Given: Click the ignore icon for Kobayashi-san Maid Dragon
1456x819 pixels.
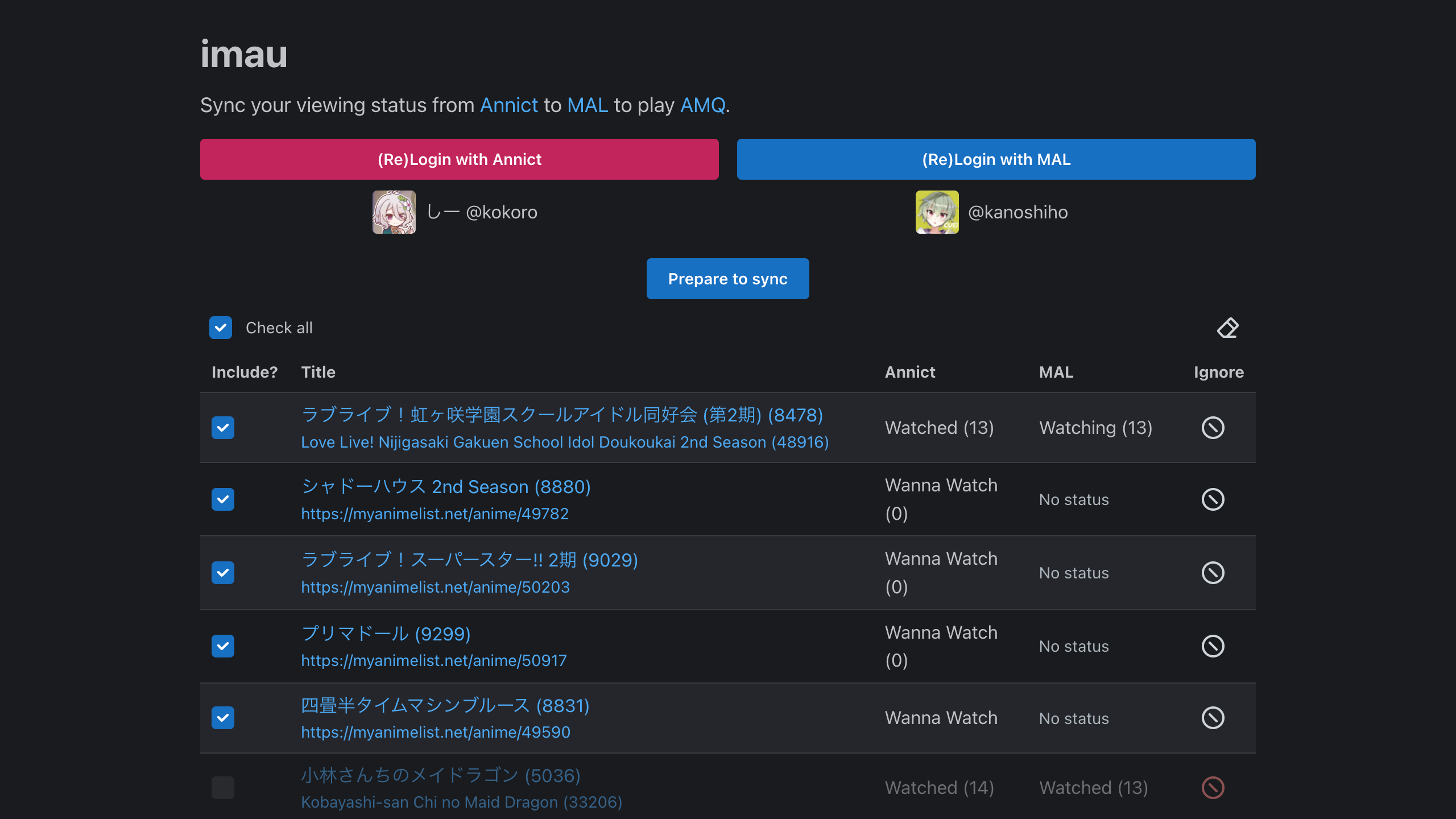Looking at the screenshot, I should point(1213,788).
